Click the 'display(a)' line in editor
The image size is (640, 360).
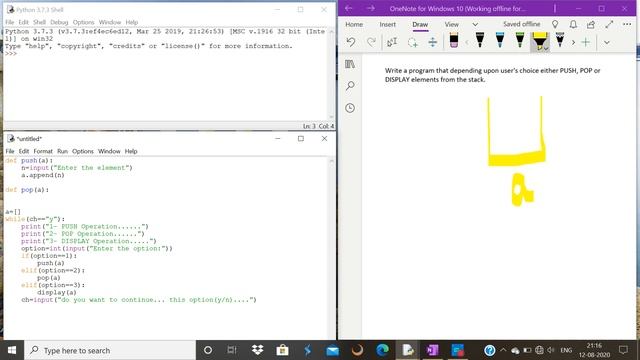(57, 292)
